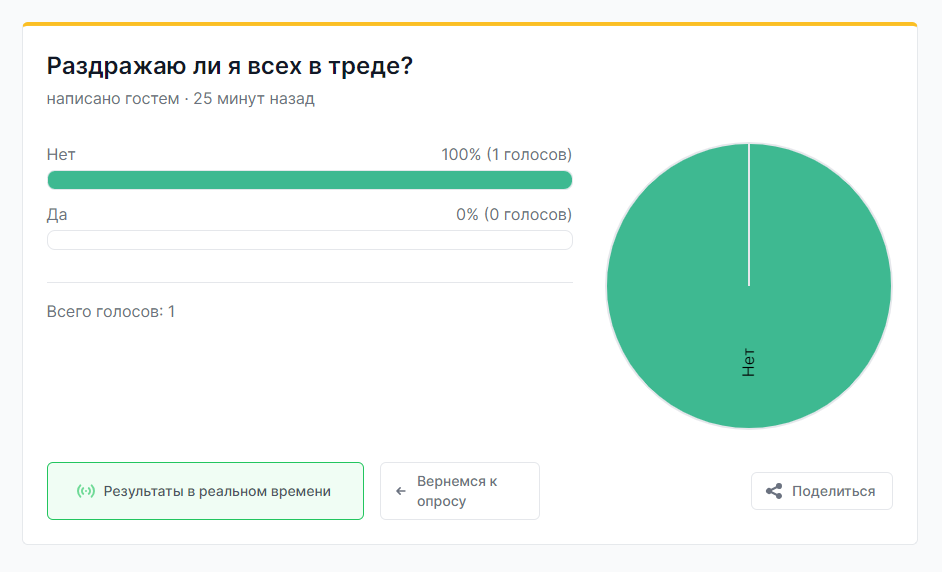Screen dimensions: 942x572
Task: Click the live broadcast signal icon
Action: 86,491
